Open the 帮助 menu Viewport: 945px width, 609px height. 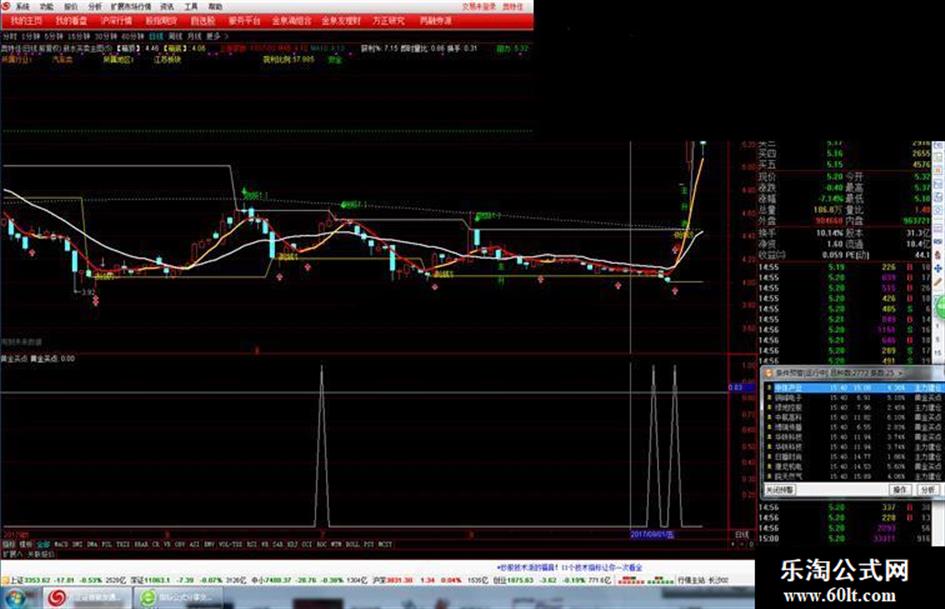[215, 7]
